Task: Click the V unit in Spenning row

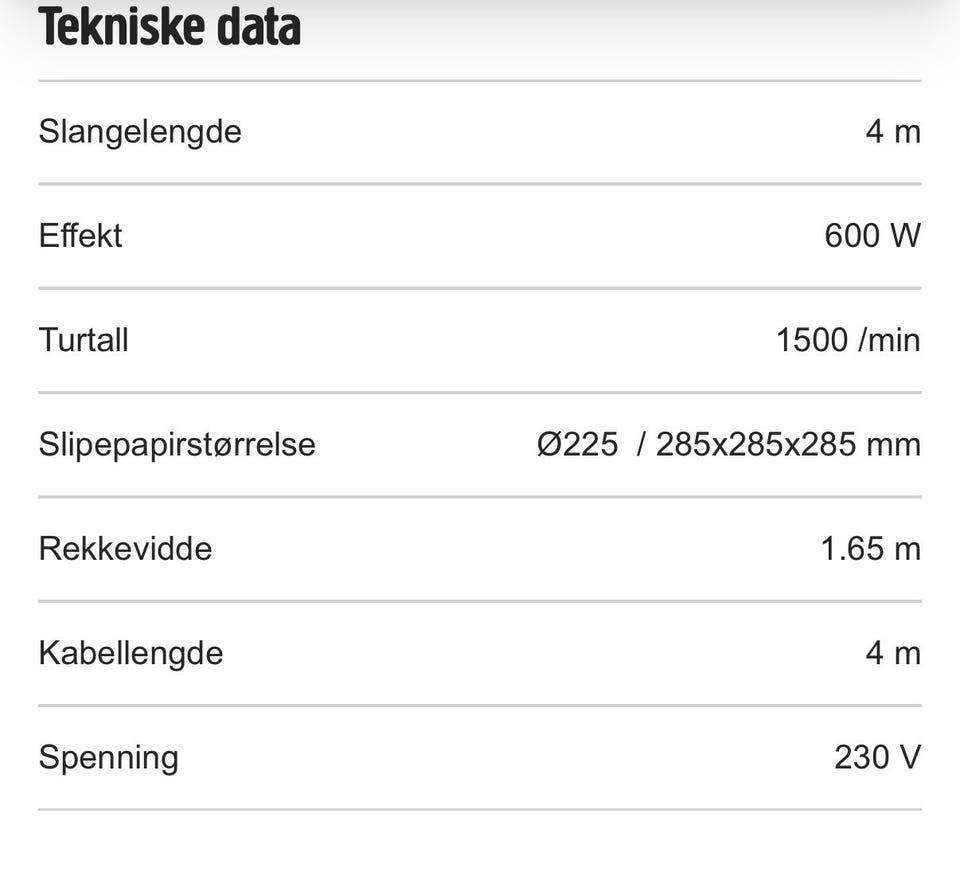Action: 910,757
